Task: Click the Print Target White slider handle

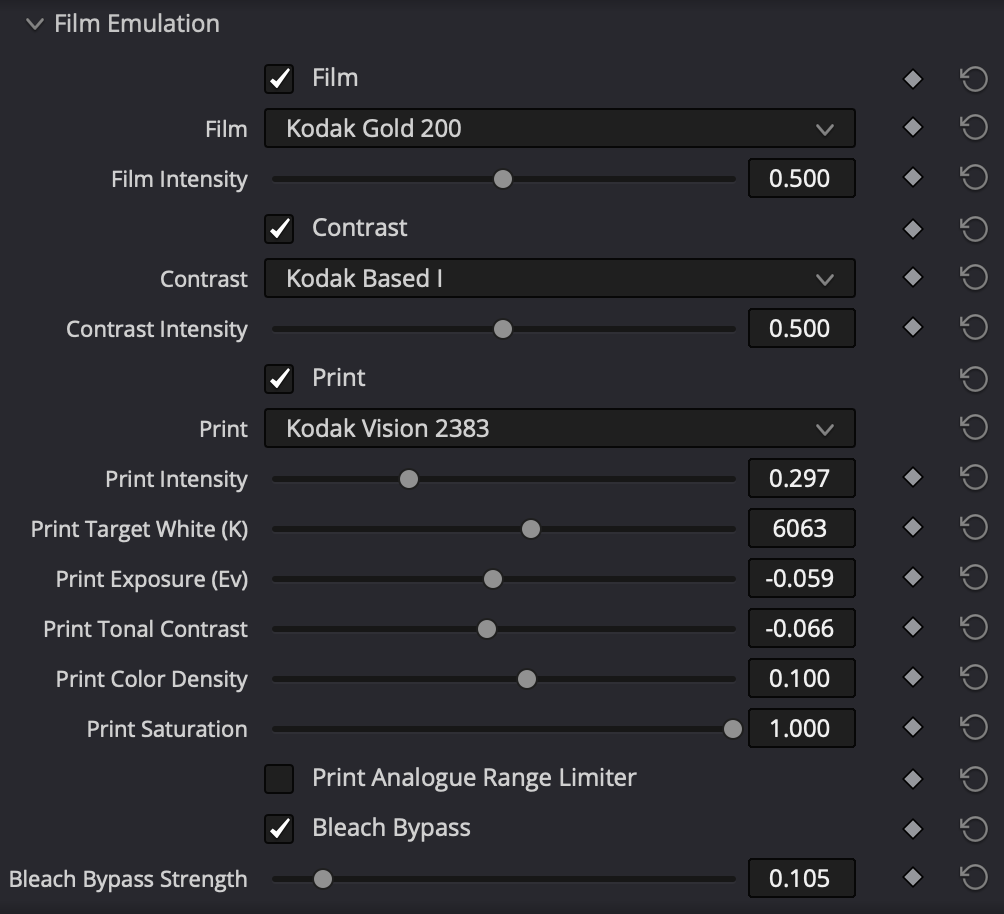Action: pos(531,529)
